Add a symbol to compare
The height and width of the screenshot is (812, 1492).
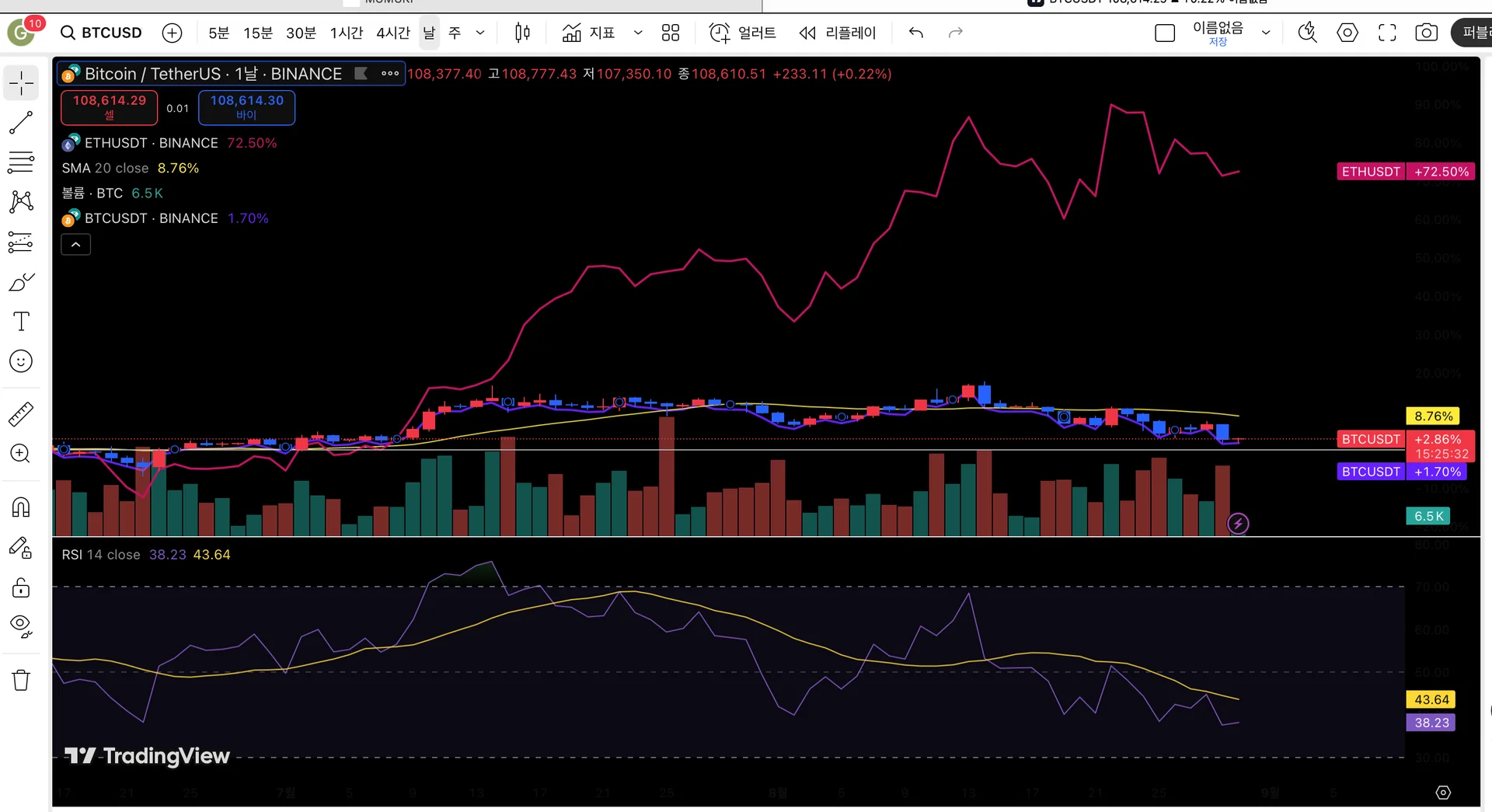(x=172, y=33)
